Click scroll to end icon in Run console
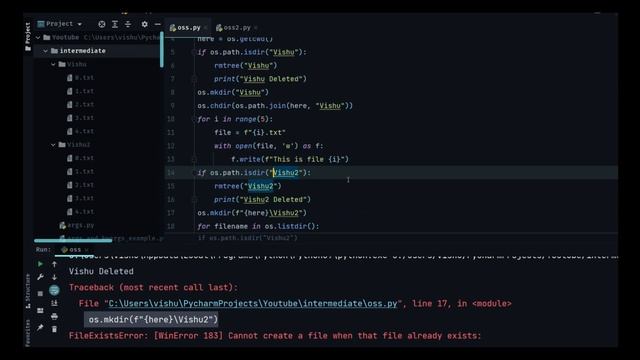 click(x=54, y=303)
